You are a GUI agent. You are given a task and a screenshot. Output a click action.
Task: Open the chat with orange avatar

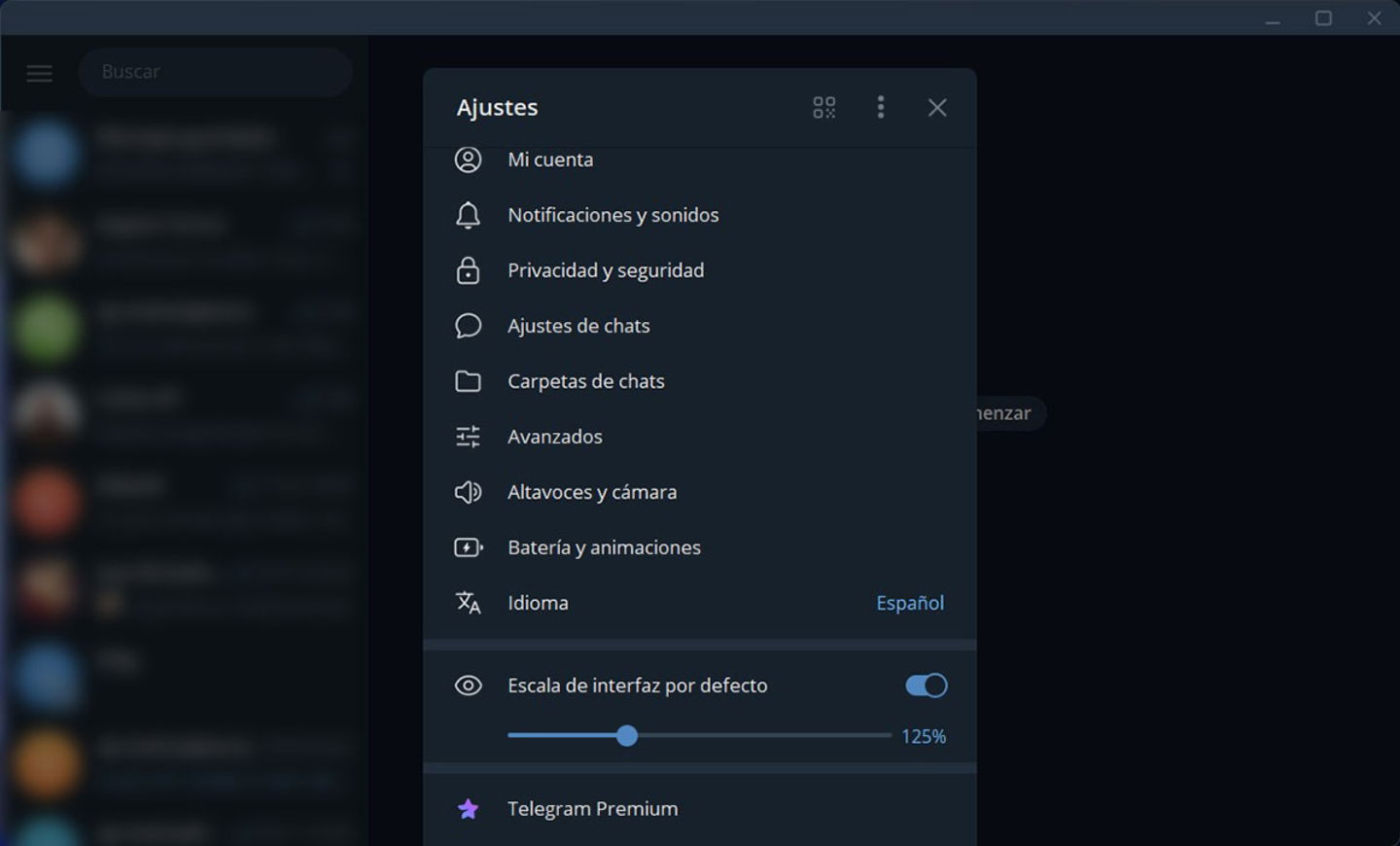(185, 764)
